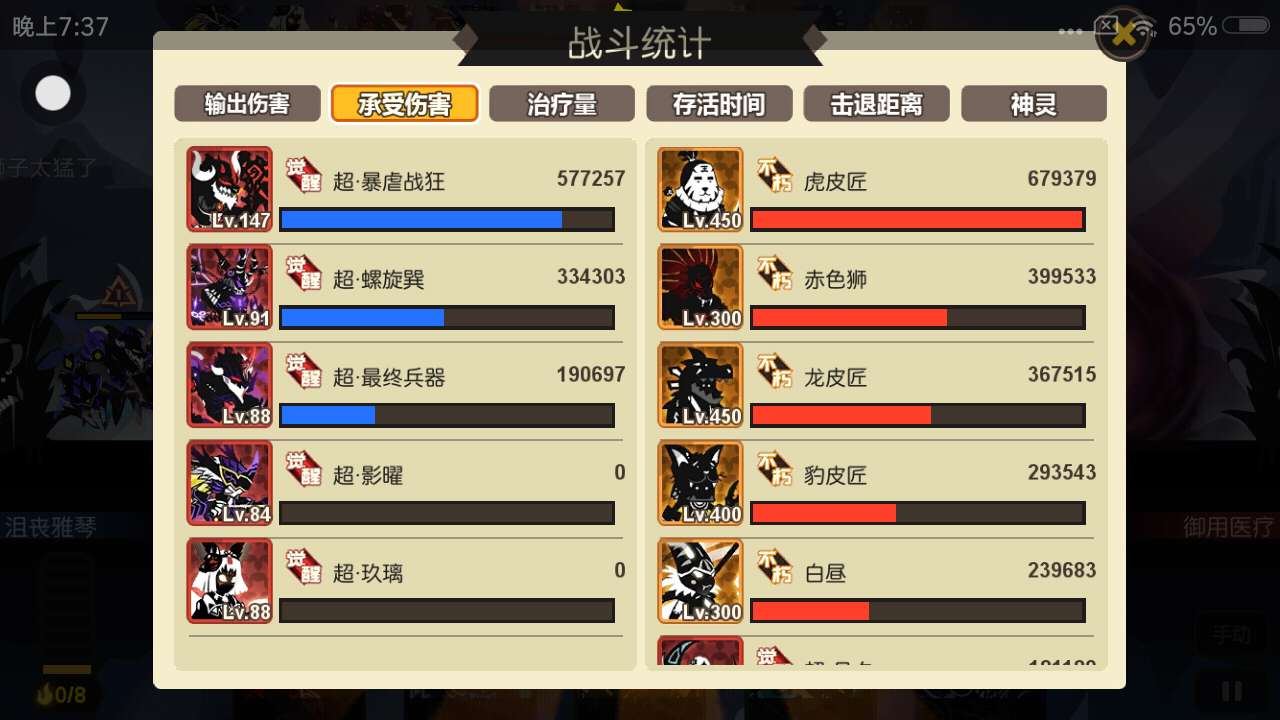Tap the 超·螺旋巽 character portrait
The image size is (1280, 720).
tap(229, 287)
